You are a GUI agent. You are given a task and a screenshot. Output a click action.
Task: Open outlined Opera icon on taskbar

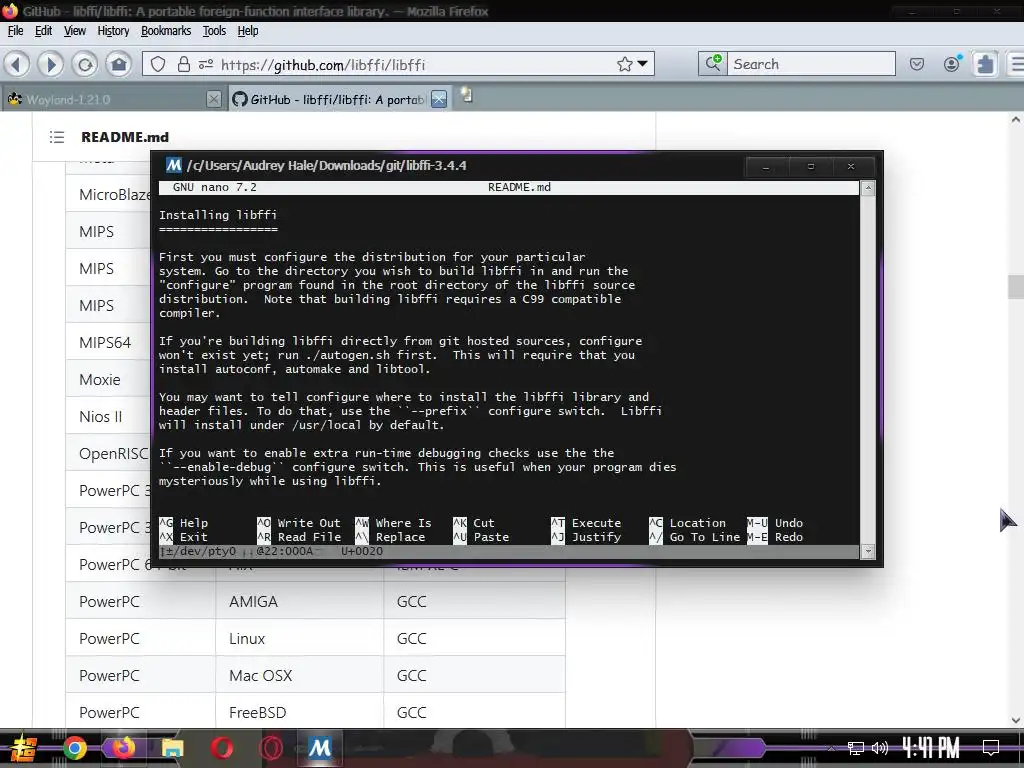pos(271,748)
